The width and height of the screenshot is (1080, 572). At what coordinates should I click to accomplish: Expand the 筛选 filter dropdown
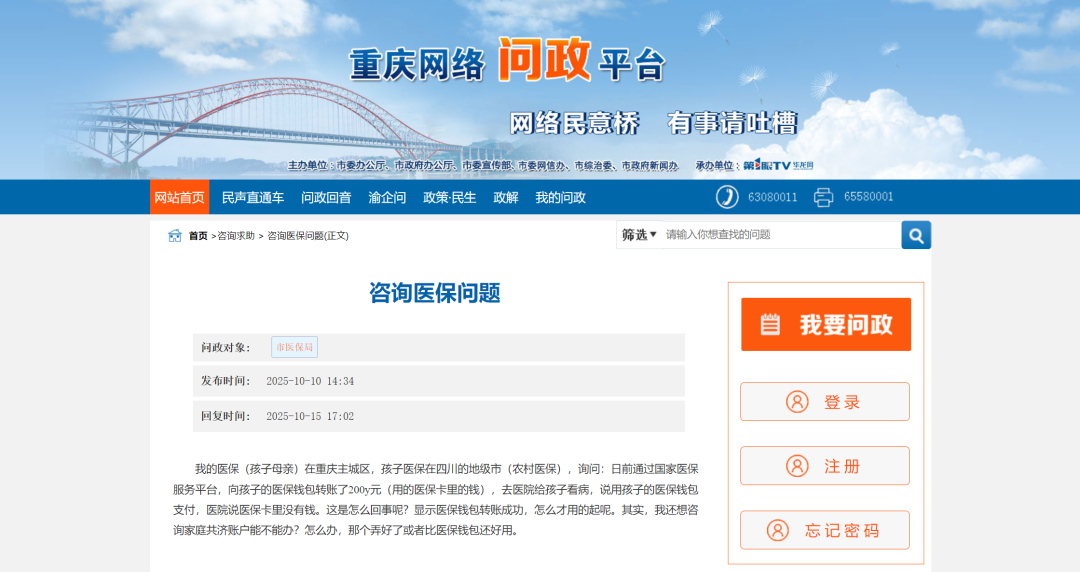(x=639, y=235)
